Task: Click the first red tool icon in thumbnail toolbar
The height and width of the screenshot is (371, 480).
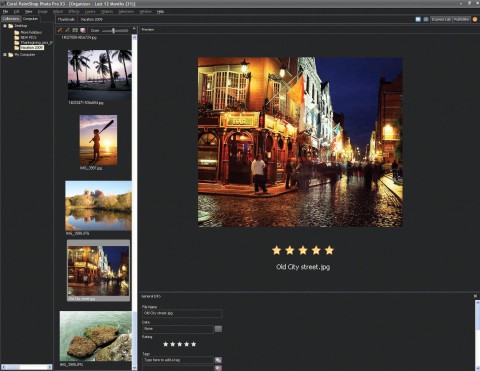Action: click(x=60, y=30)
